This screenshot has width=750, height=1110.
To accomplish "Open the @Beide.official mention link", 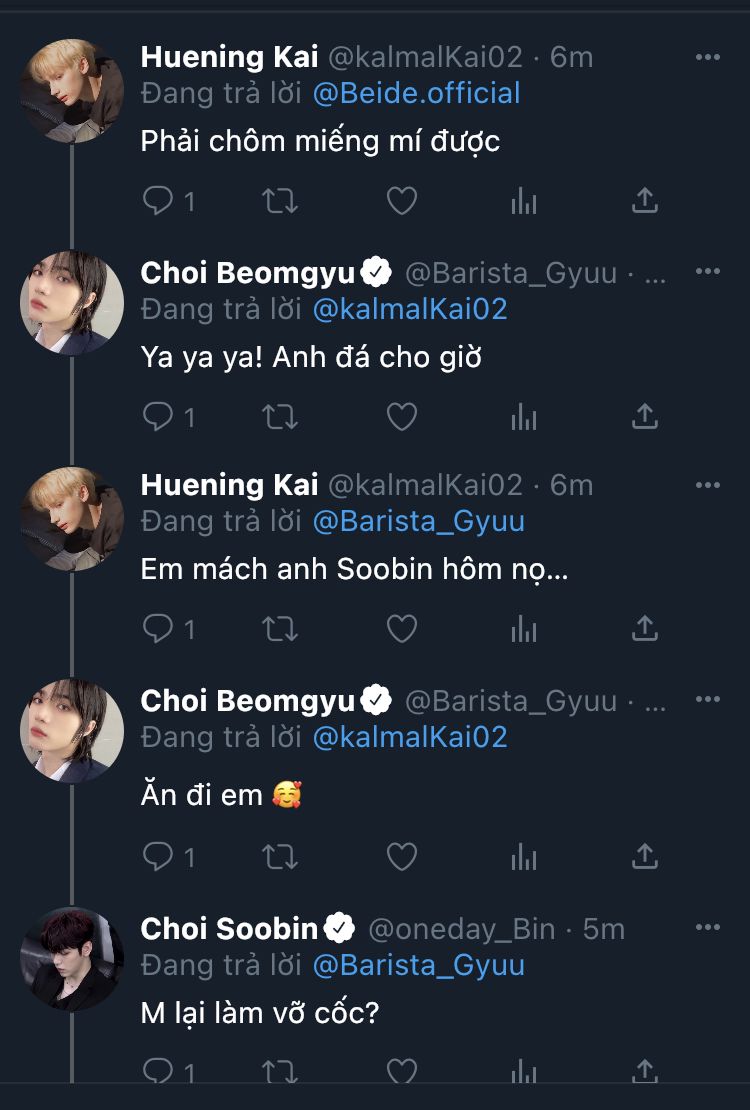I will tap(416, 94).
